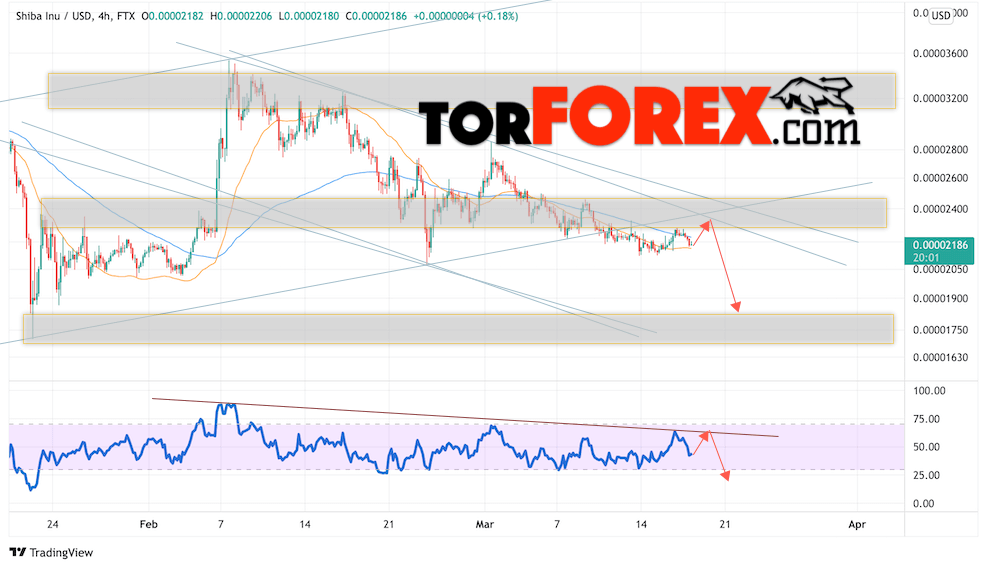Click the 75.00 RSI axis label

coord(929,419)
